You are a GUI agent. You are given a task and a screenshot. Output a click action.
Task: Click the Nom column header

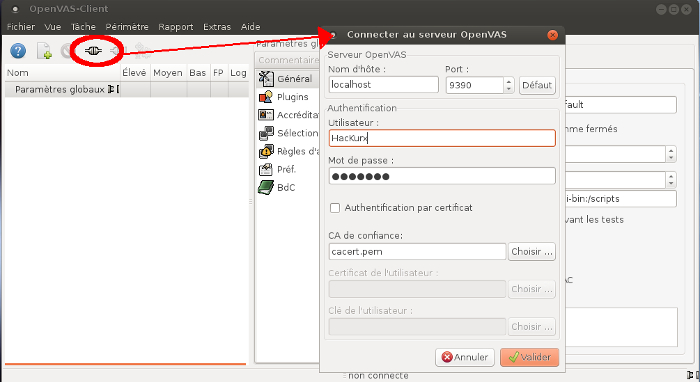[x=63, y=73]
